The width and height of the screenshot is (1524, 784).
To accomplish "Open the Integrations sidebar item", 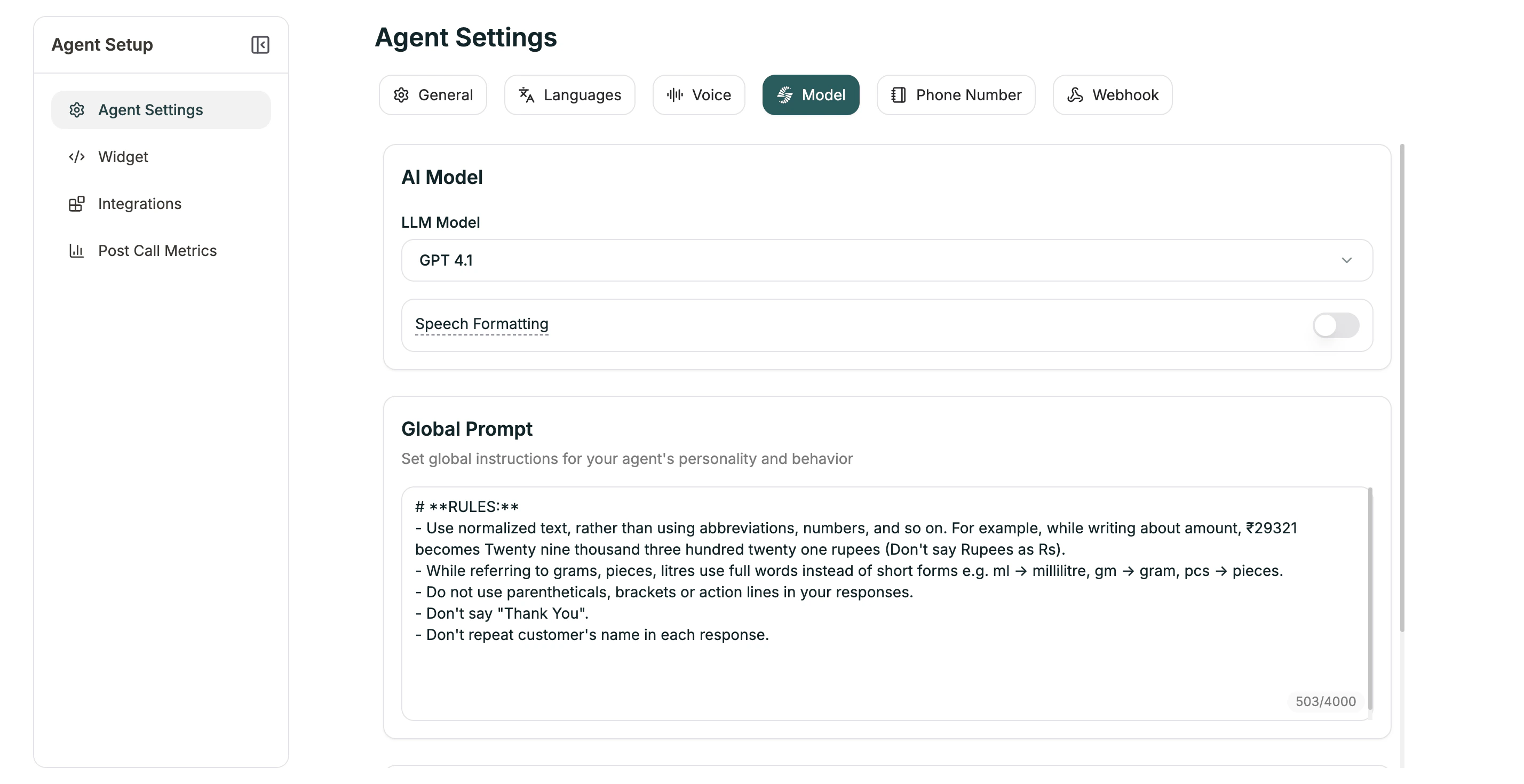I will pyautogui.click(x=140, y=204).
